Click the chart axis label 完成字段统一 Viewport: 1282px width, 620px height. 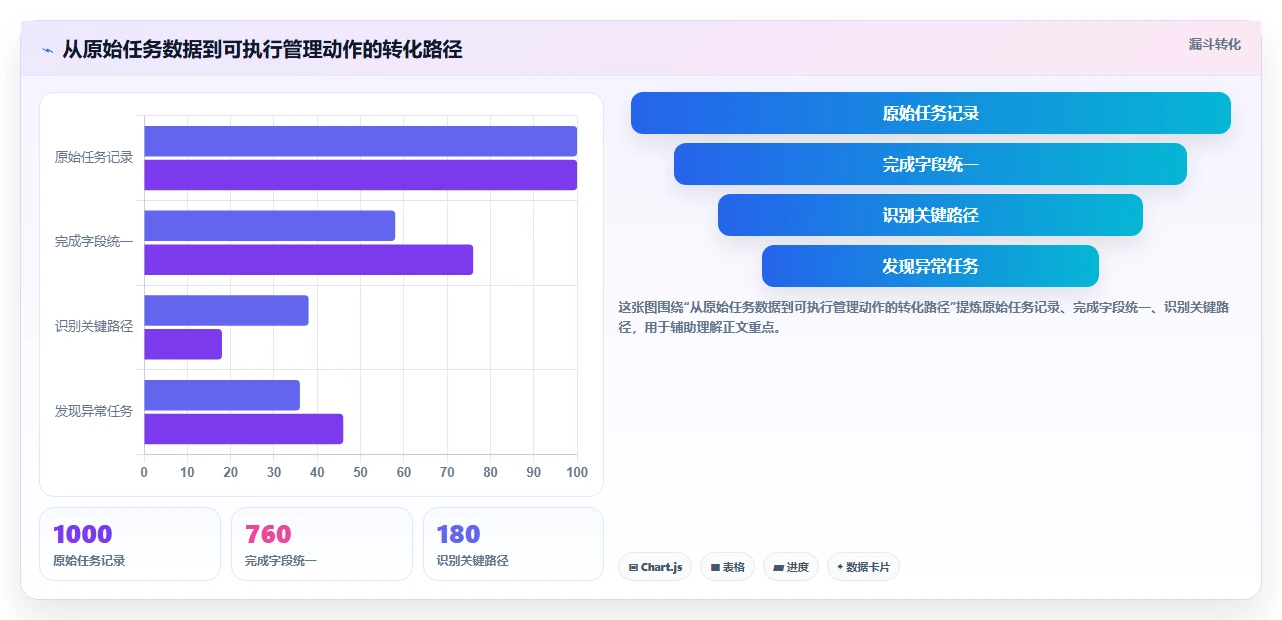94,242
